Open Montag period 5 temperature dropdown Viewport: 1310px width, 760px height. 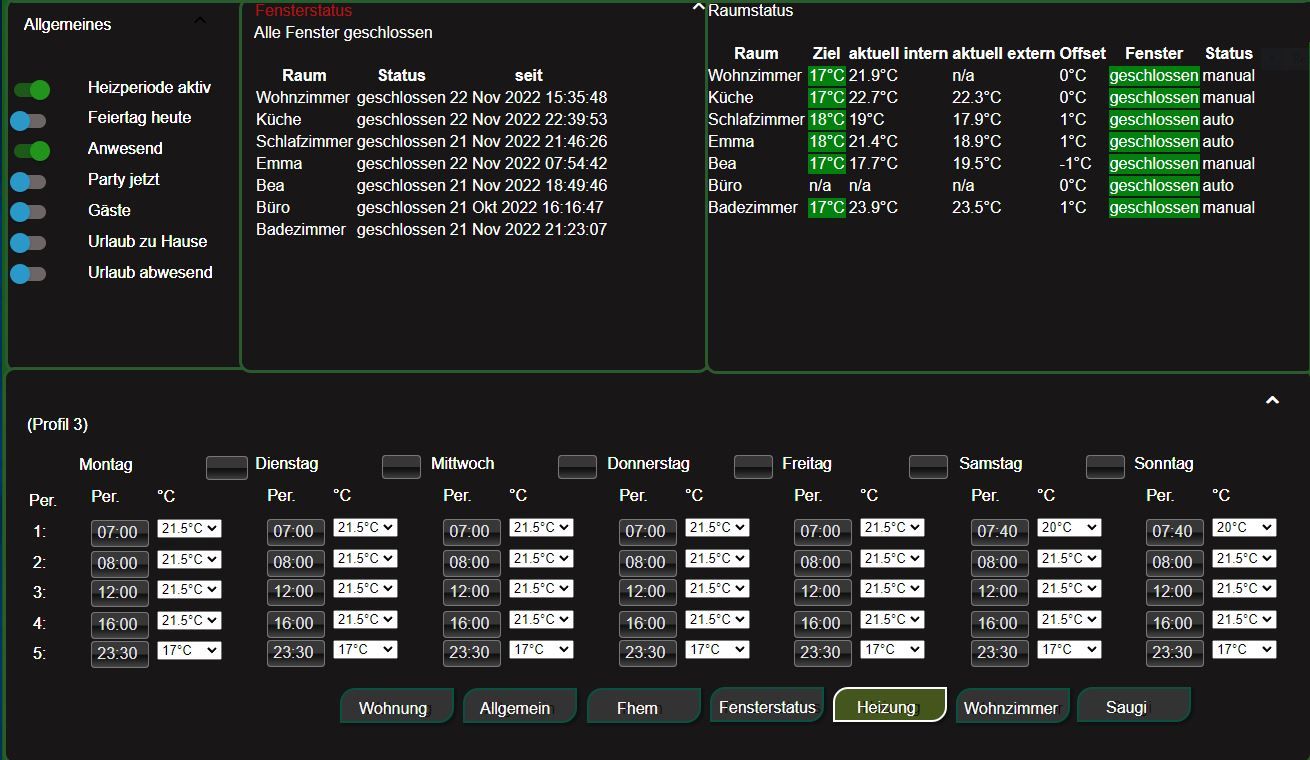[x=189, y=650]
